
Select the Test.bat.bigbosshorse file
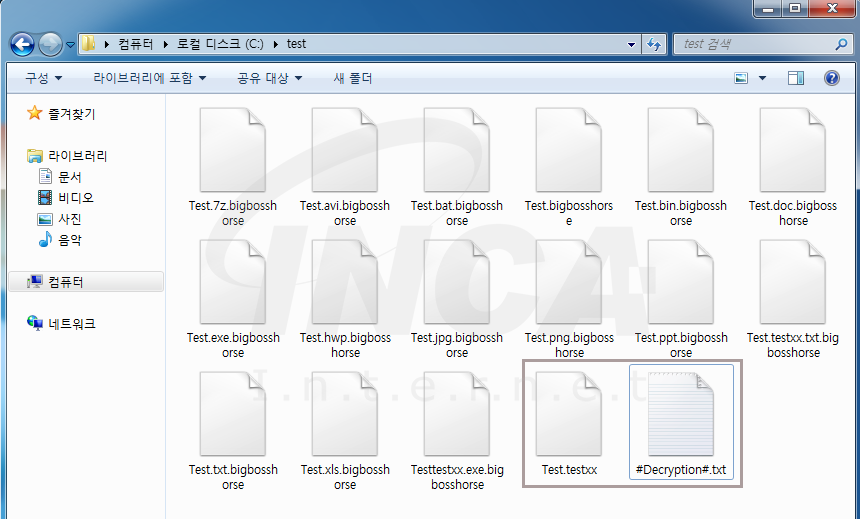[457, 167]
